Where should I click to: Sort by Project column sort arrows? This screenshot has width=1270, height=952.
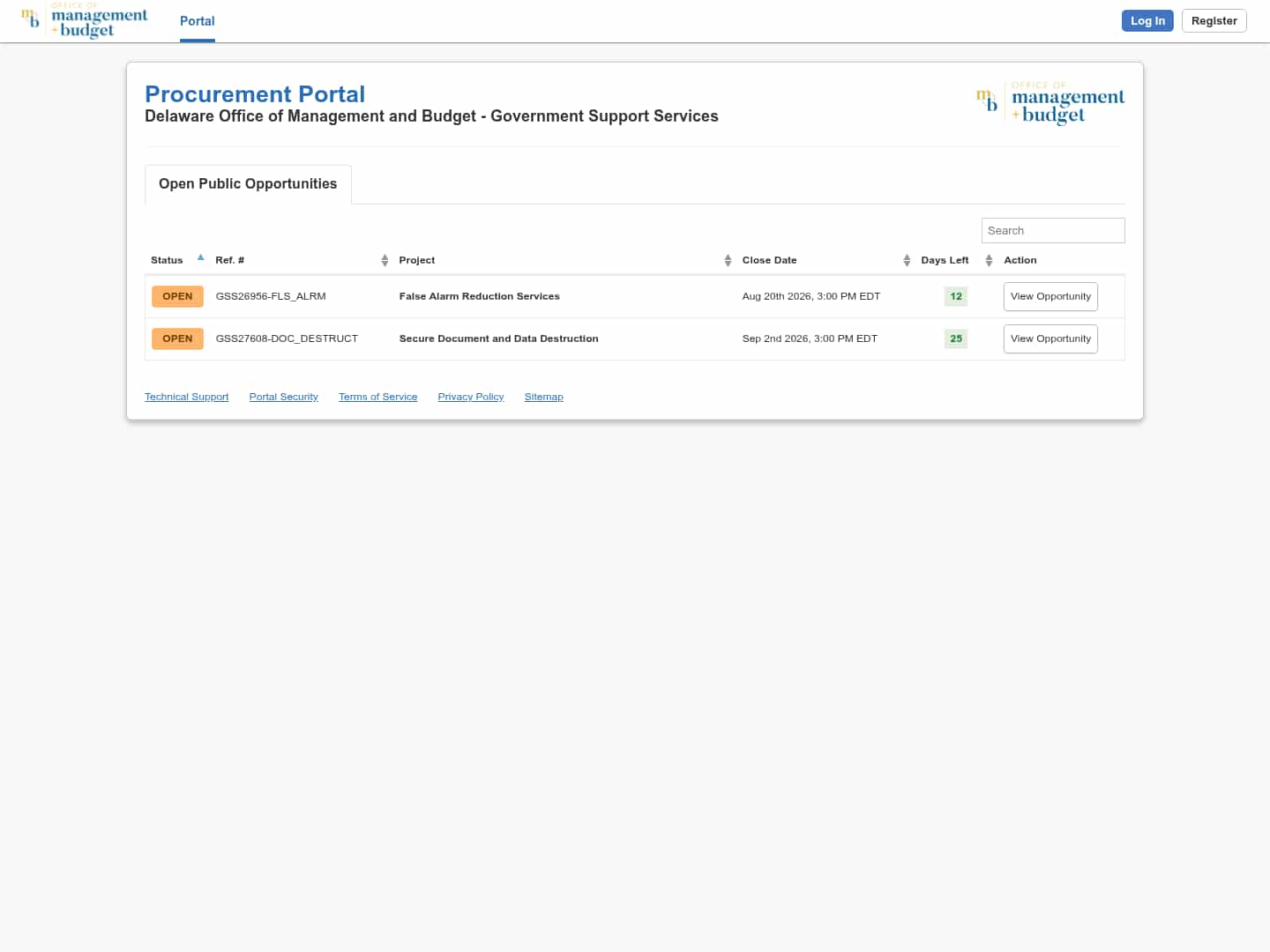(x=728, y=260)
